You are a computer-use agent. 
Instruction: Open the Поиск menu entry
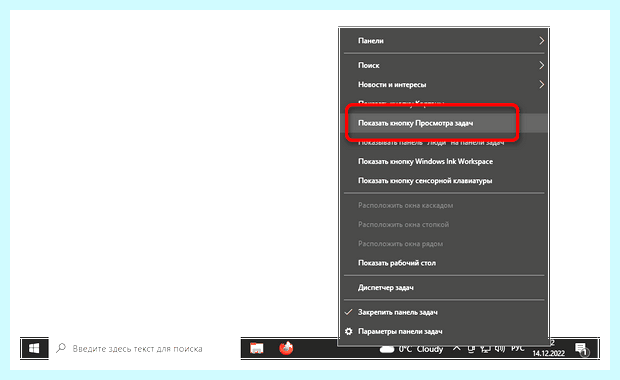(x=444, y=65)
